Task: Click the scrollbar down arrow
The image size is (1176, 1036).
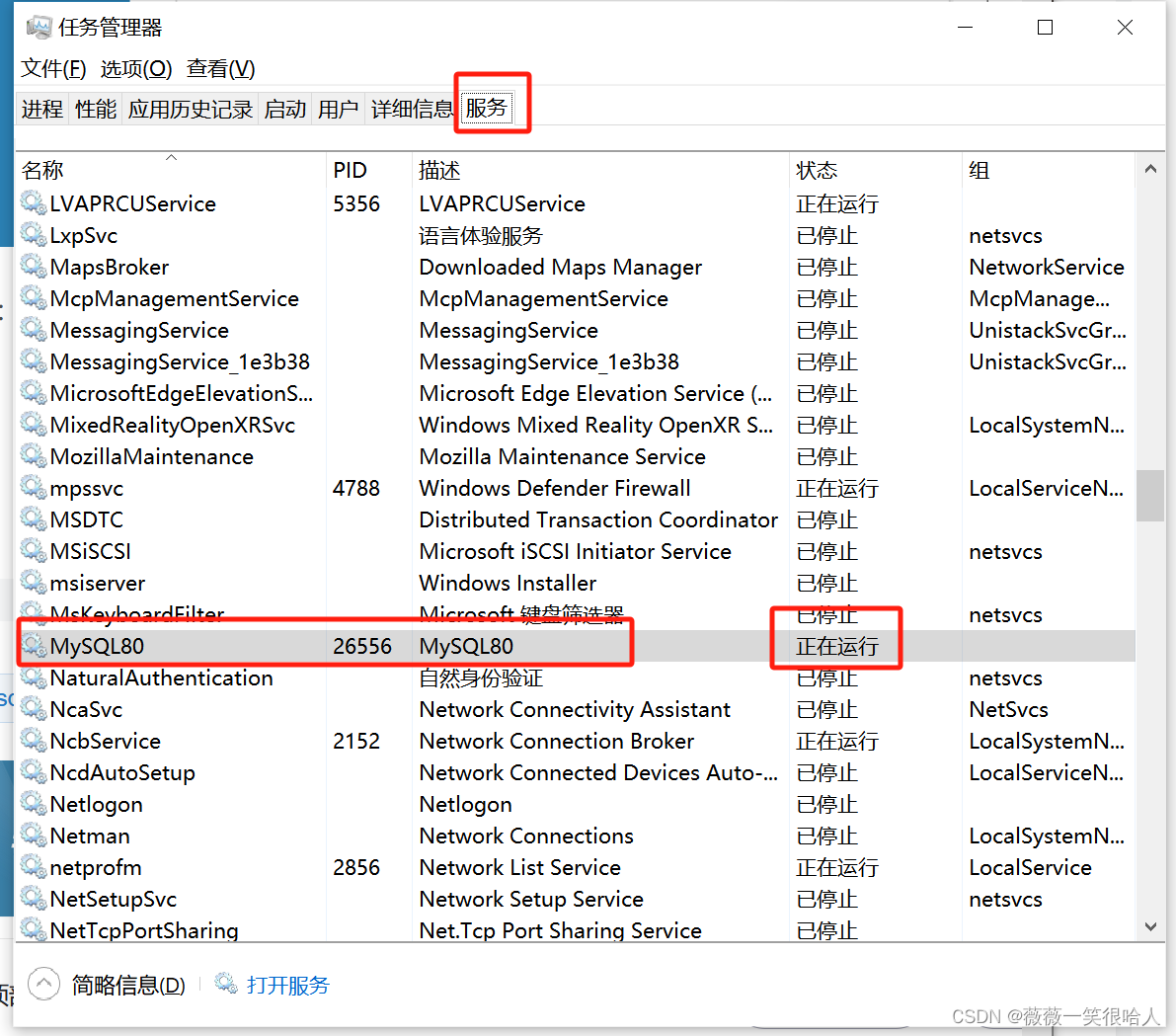Action: 1151,926
